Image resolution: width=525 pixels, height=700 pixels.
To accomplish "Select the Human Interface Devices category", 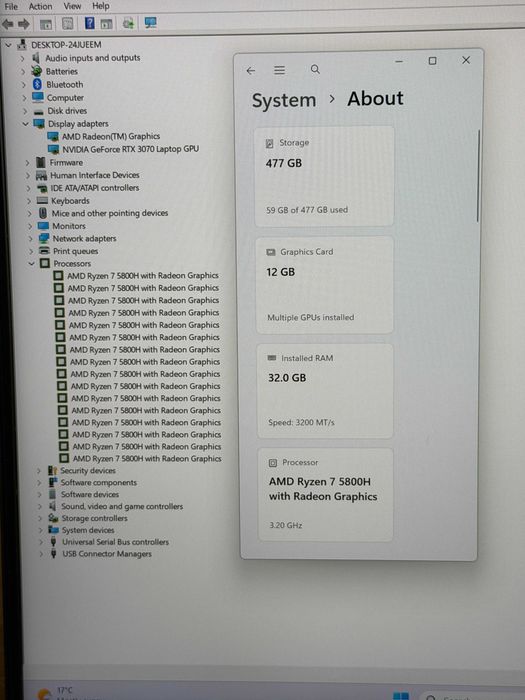I will (x=95, y=175).
